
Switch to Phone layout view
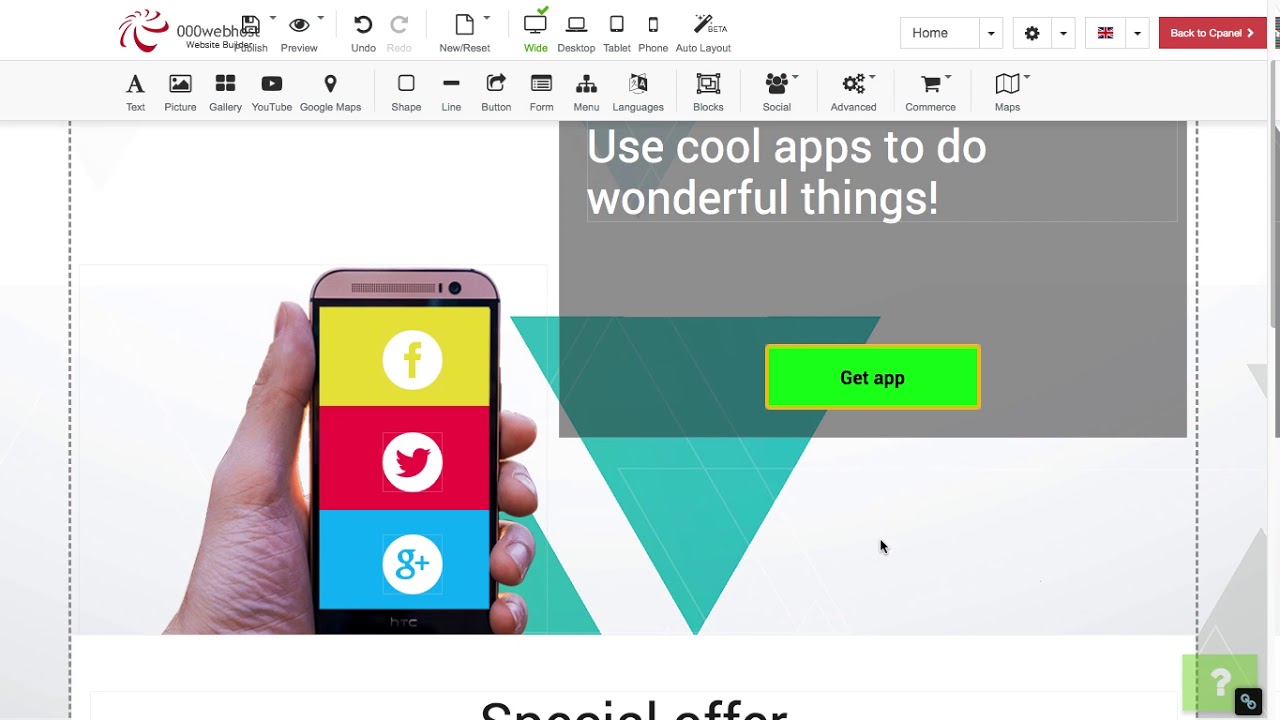[653, 32]
